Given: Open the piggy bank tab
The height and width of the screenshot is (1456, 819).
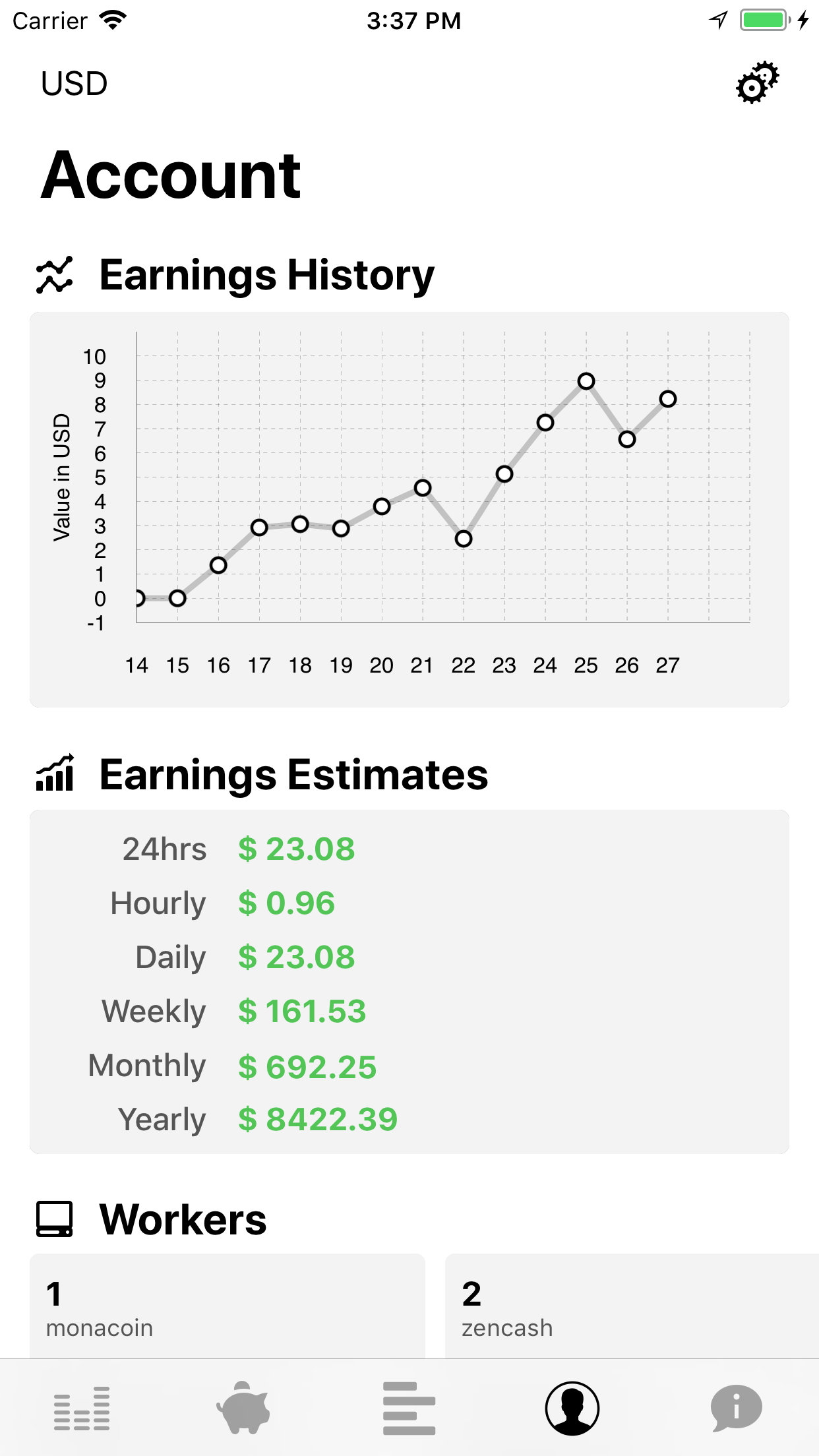Looking at the screenshot, I should coord(243,1408).
